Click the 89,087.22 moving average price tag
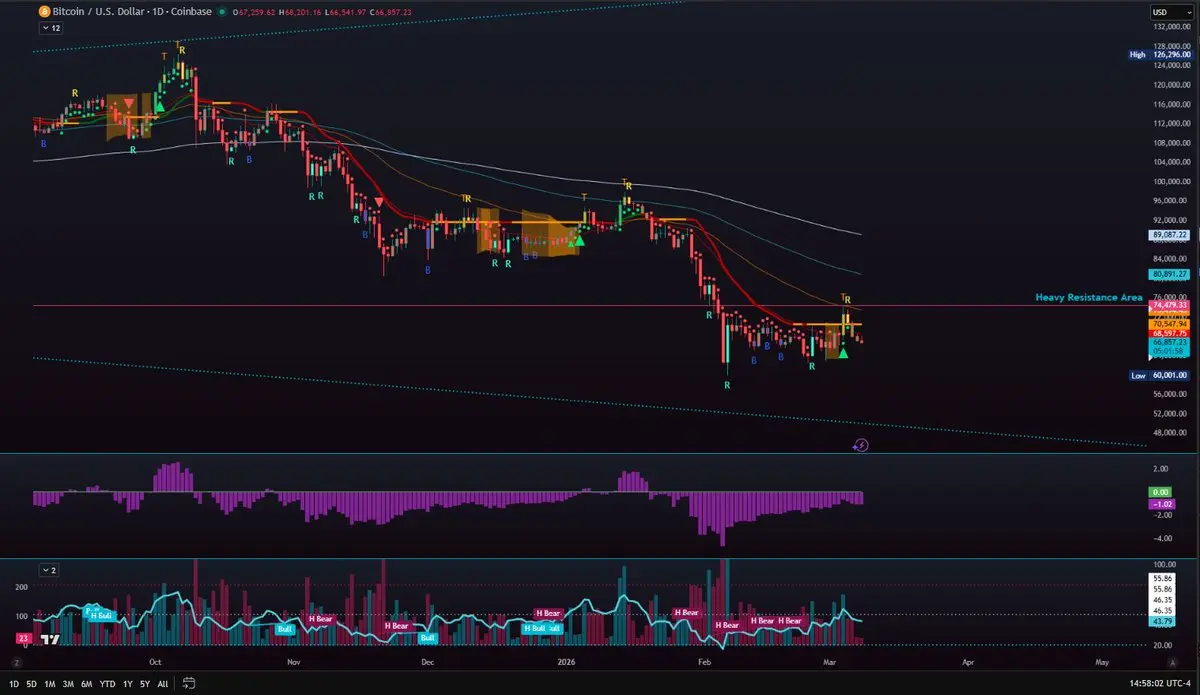The image size is (1200, 695). click(1171, 235)
